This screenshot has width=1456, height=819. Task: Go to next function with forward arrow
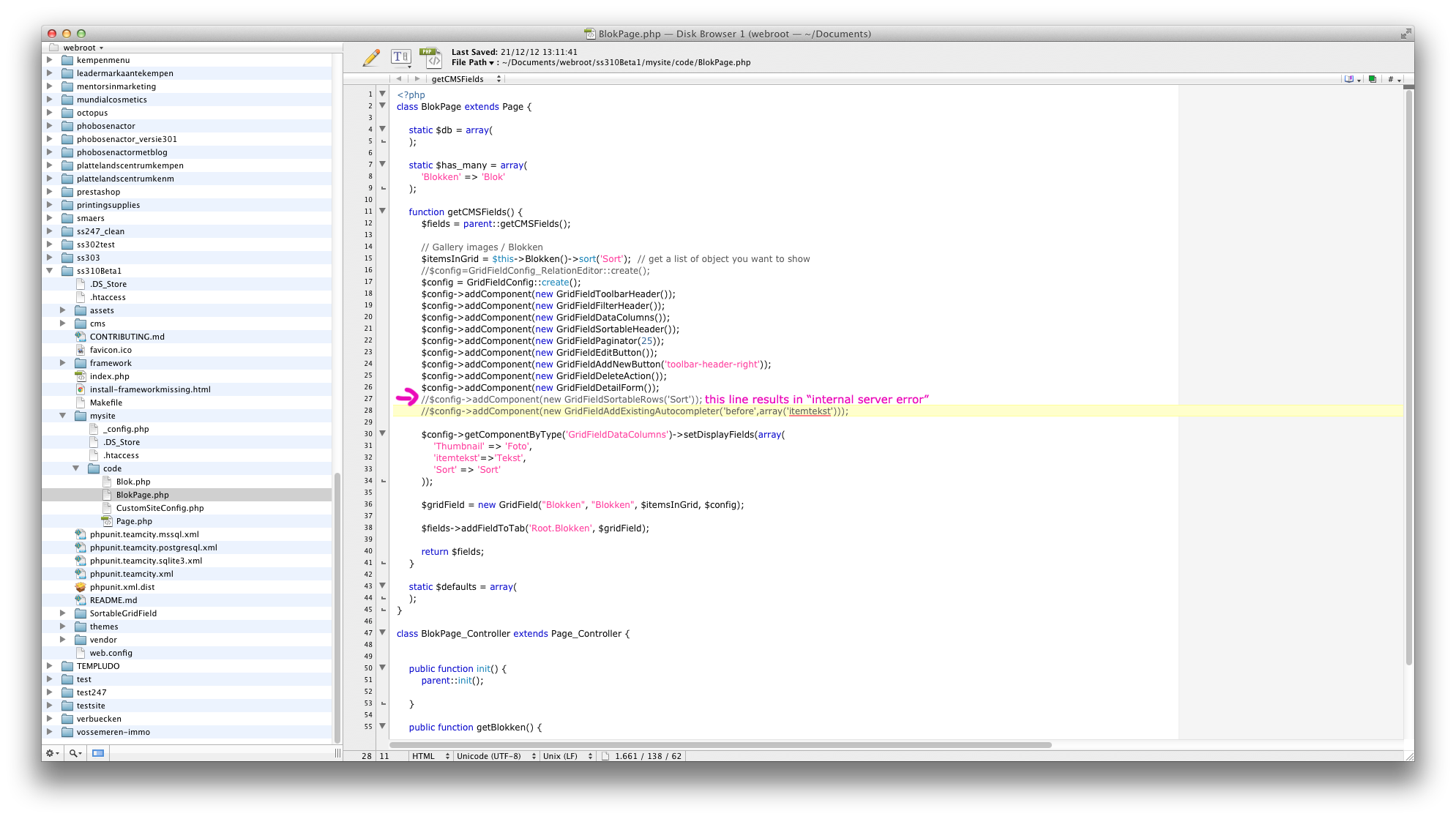(417, 79)
